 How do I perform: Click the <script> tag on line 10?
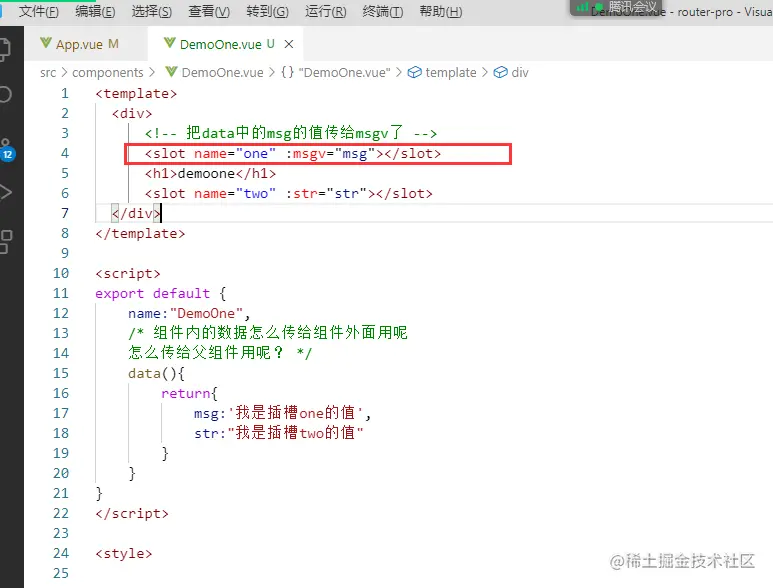point(128,274)
